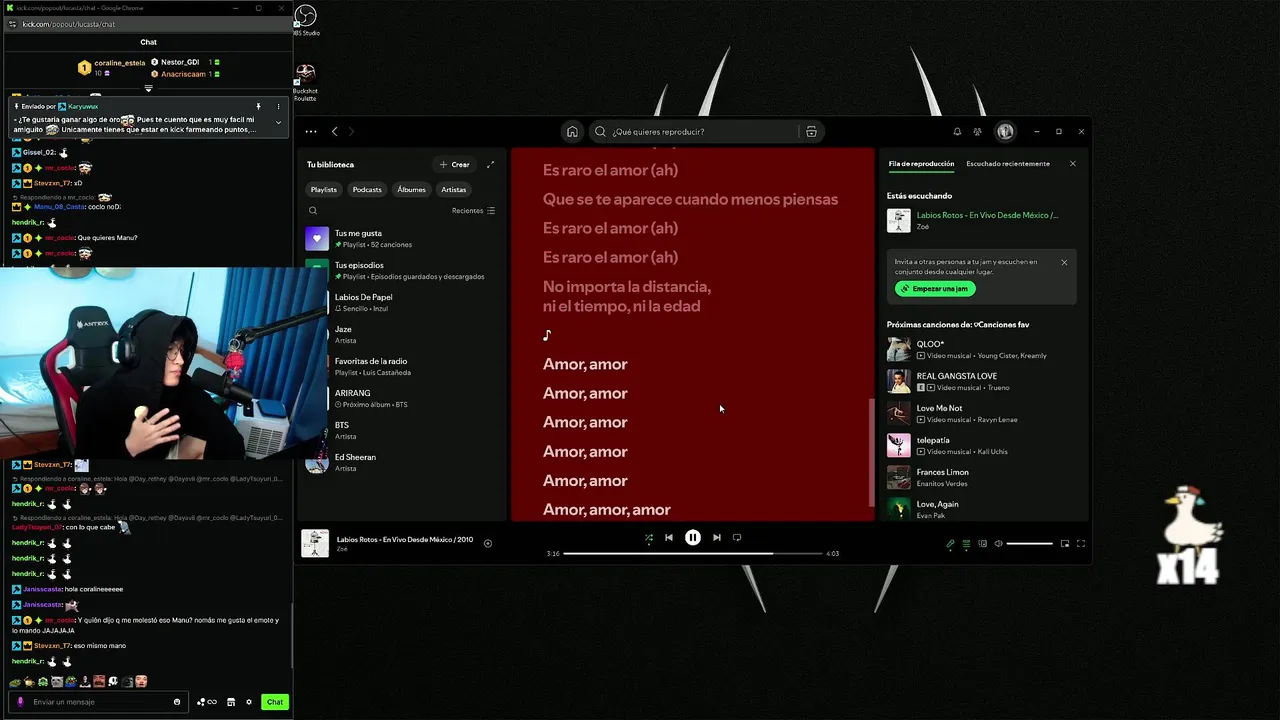Open ARIRANG upcoming album by BTS
Viewport: 1280px width, 720px height.
pos(400,398)
